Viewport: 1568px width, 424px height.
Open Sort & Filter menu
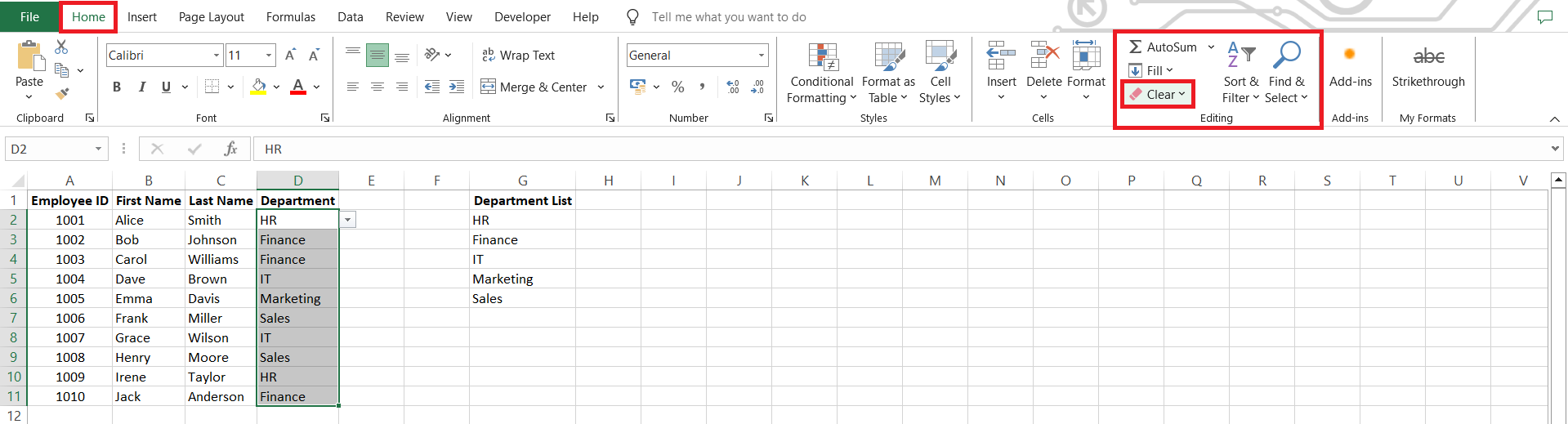point(1241,73)
